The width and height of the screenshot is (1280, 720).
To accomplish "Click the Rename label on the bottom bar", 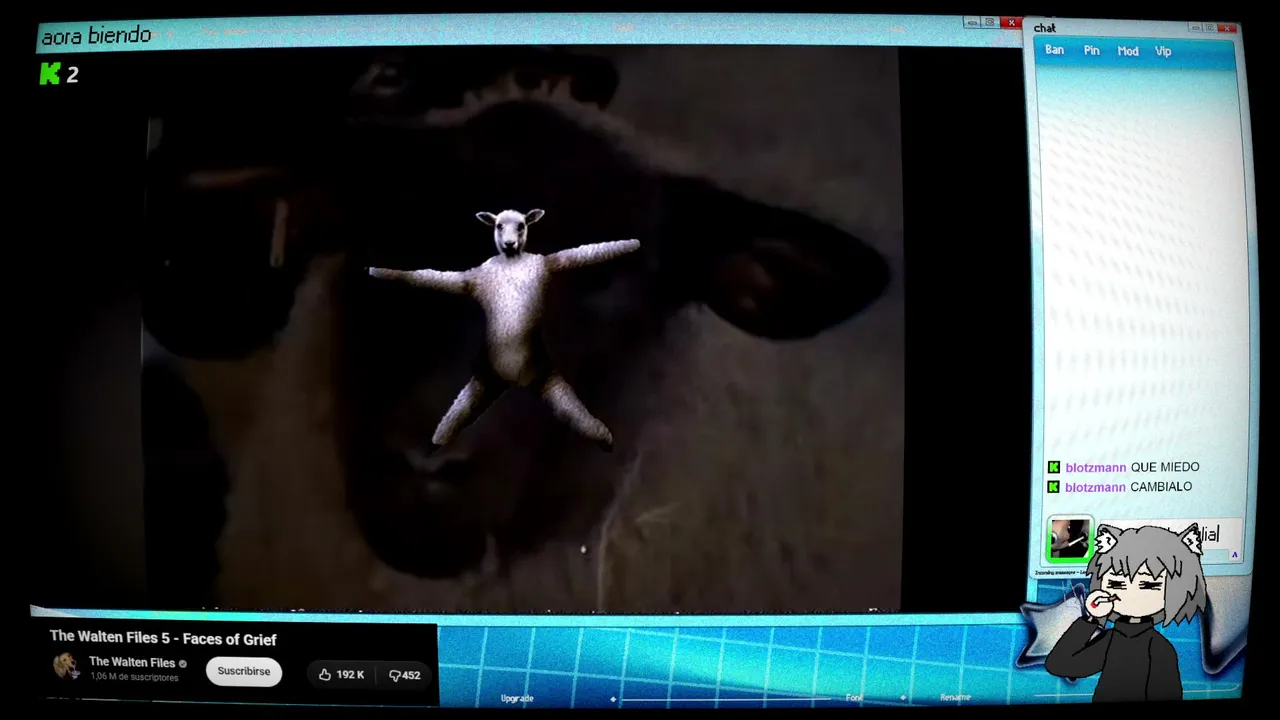I will click(955, 698).
